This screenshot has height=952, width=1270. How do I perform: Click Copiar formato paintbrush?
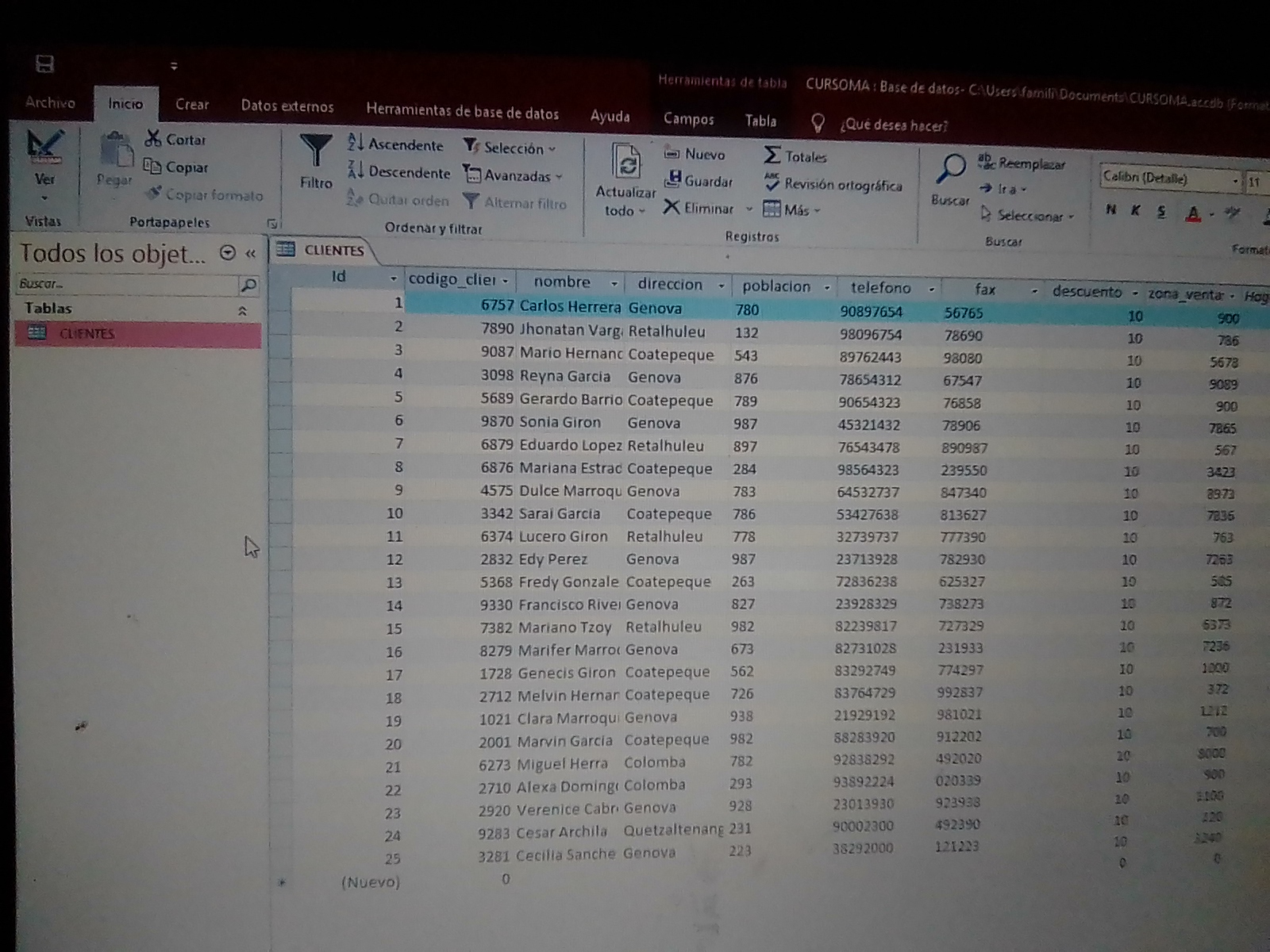point(204,194)
